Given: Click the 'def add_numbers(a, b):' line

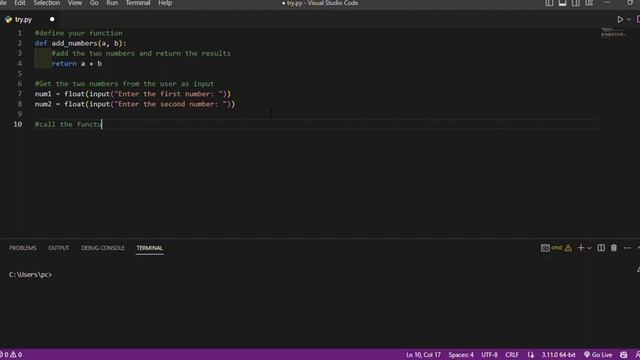Looking at the screenshot, I should pyautogui.click(x=81, y=43).
